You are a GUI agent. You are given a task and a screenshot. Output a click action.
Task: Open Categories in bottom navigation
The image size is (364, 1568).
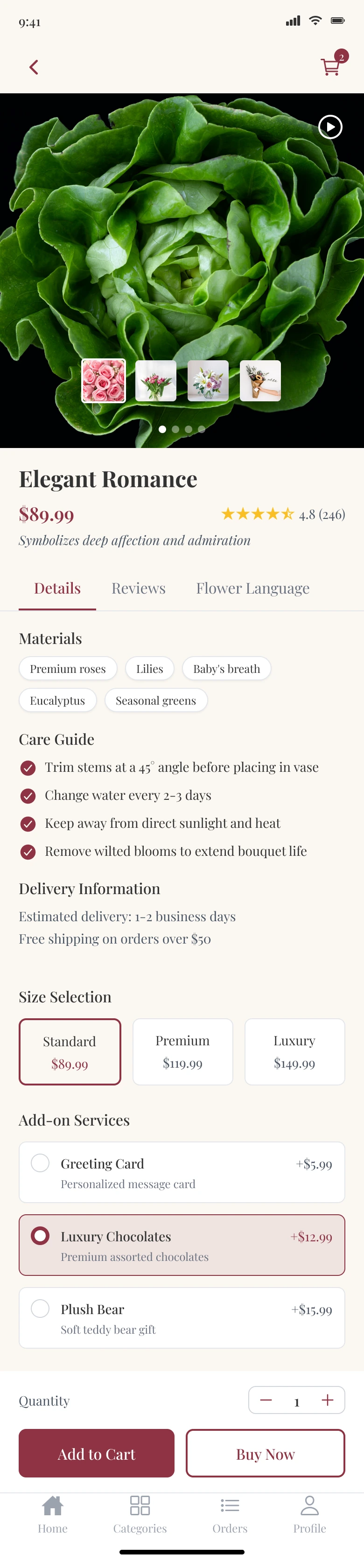point(140,1514)
